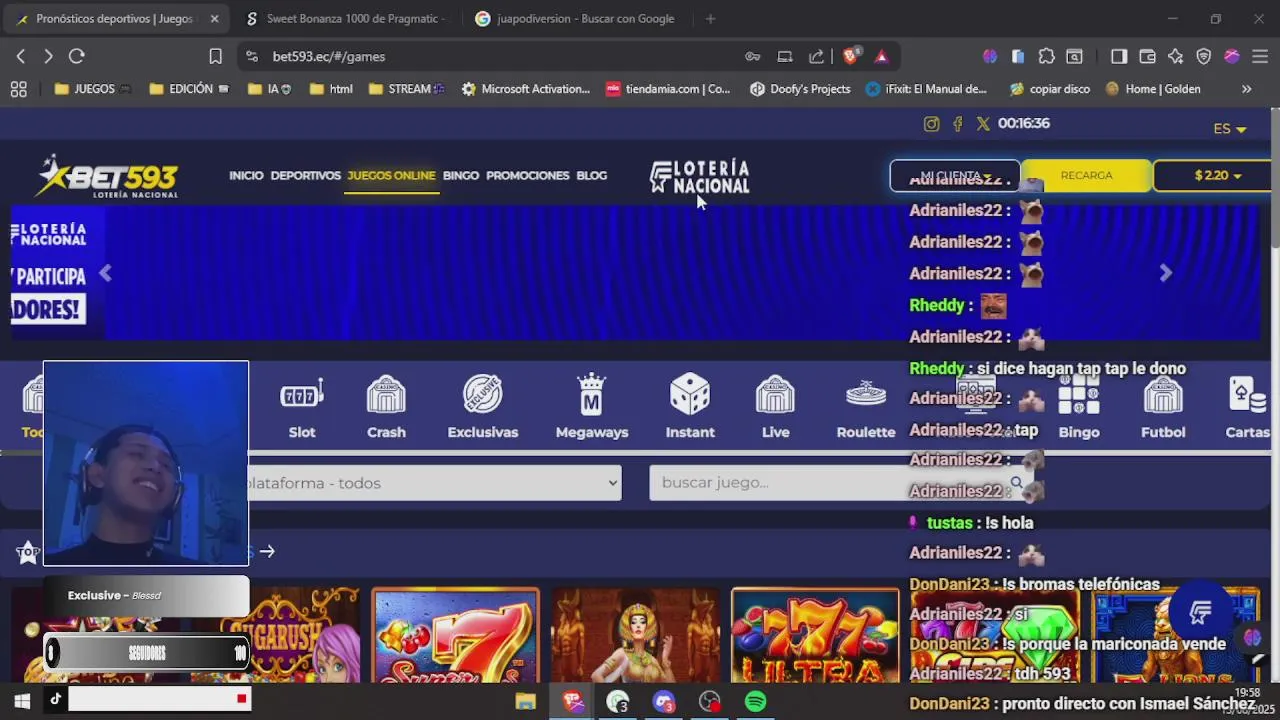Viewport: 1280px width, 720px height.
Task: Select the Roulette category icon
Action: click(866, 408)
